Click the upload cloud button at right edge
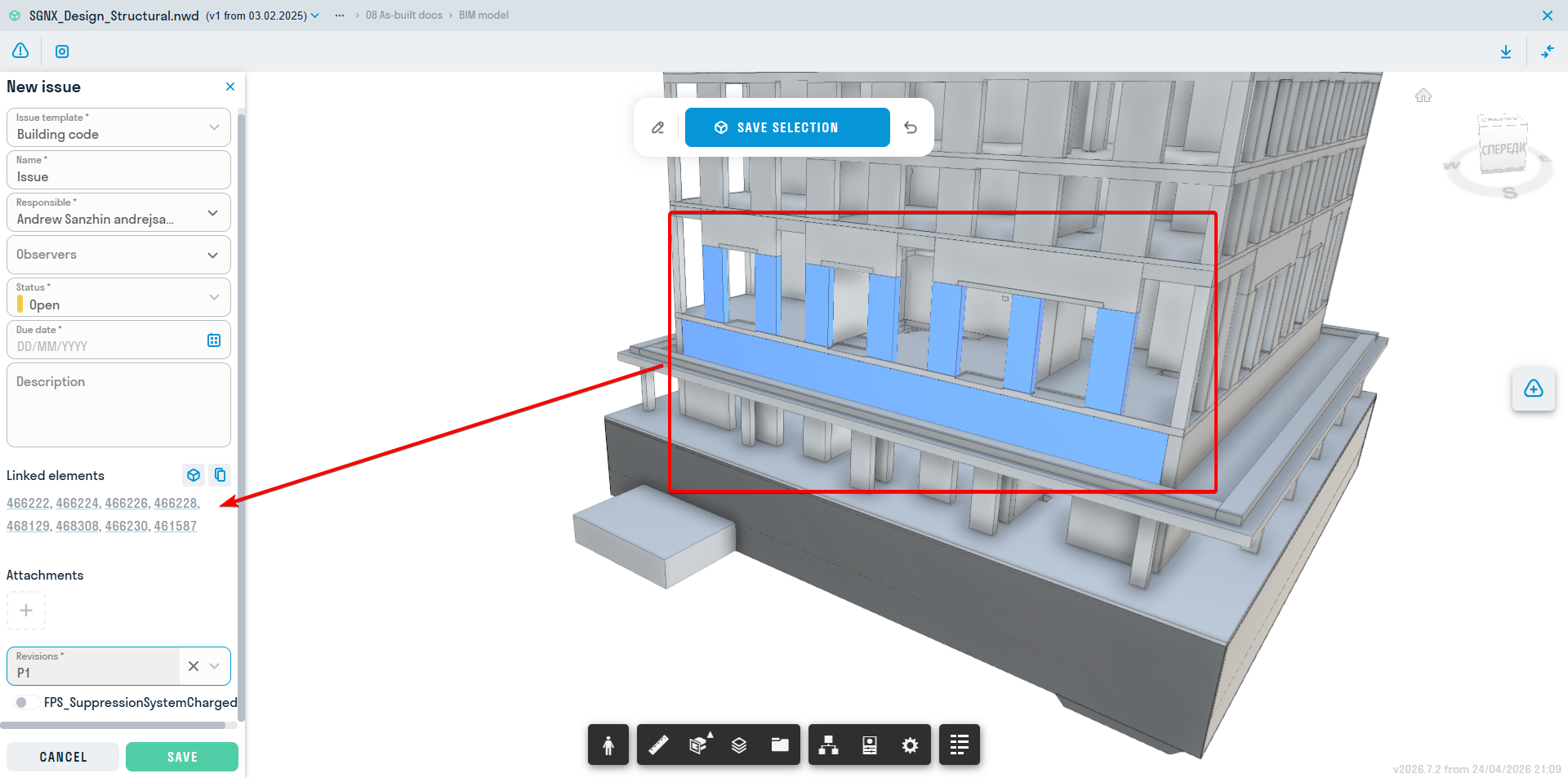 point(1534,389)
